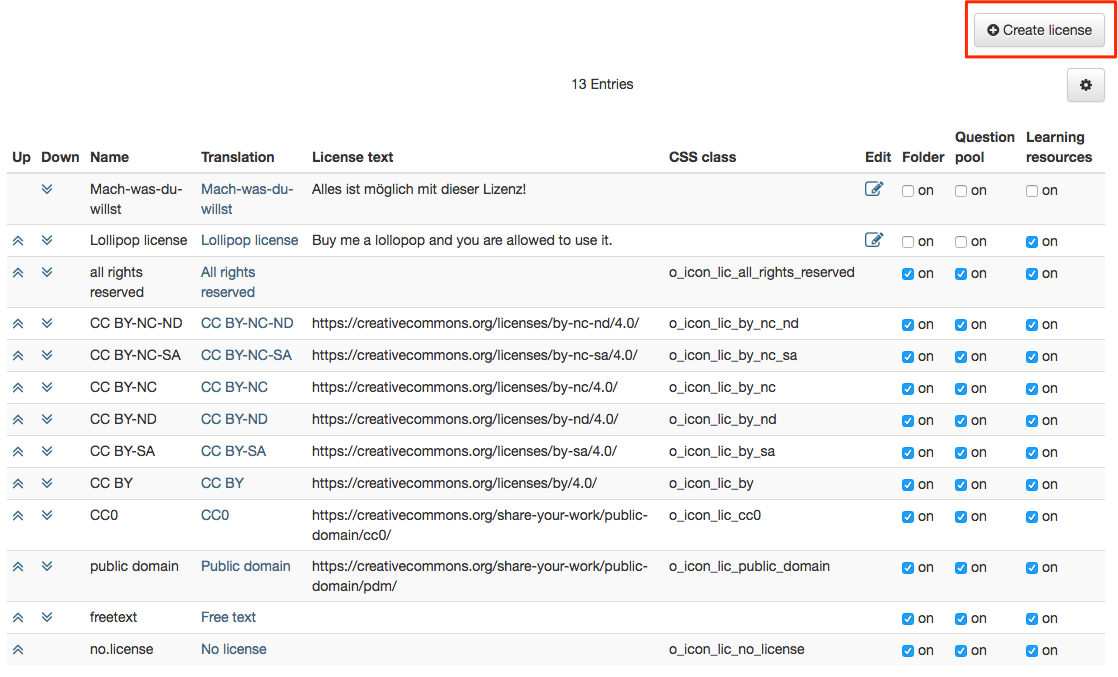Move CC0 license up

18,515
